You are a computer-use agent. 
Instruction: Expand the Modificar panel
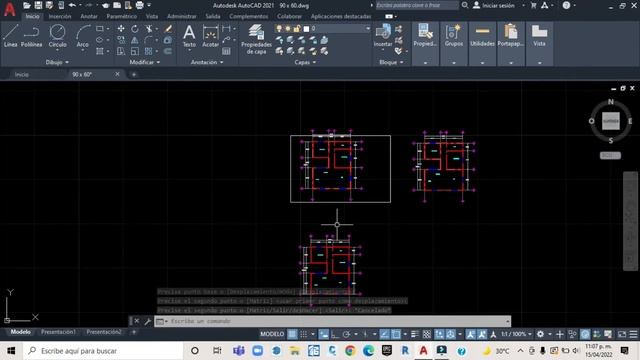pos(145,62)
